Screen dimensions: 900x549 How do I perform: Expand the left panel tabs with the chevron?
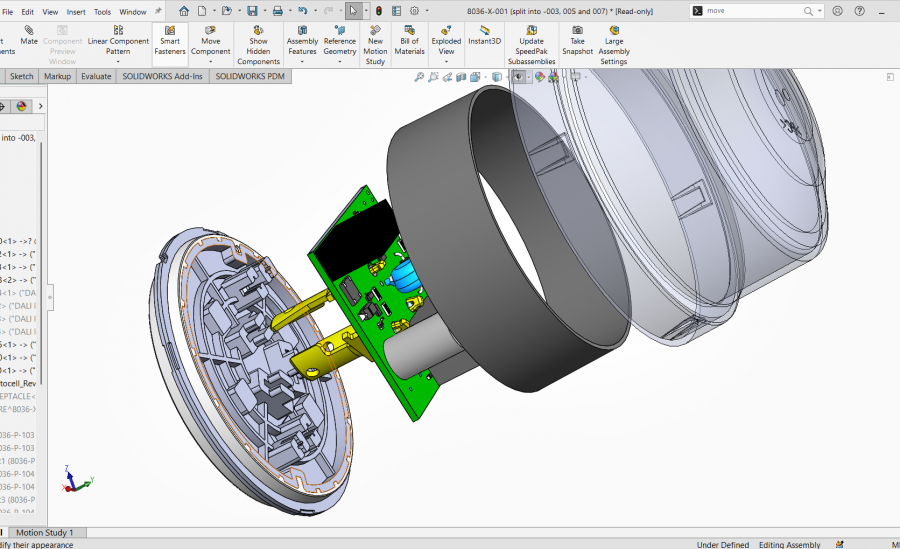click(40, 106)
